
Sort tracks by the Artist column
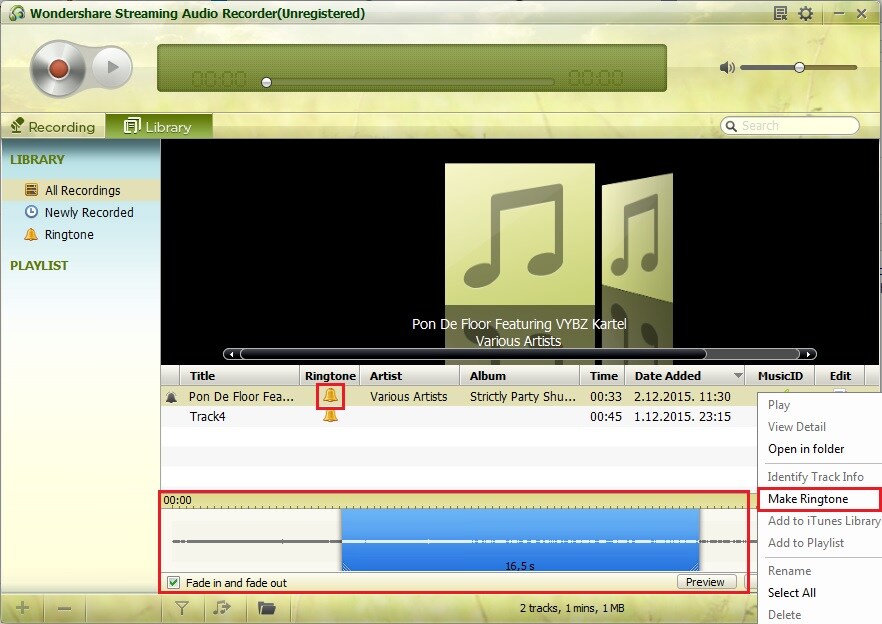pyautogui.click(x=410, y=375)
